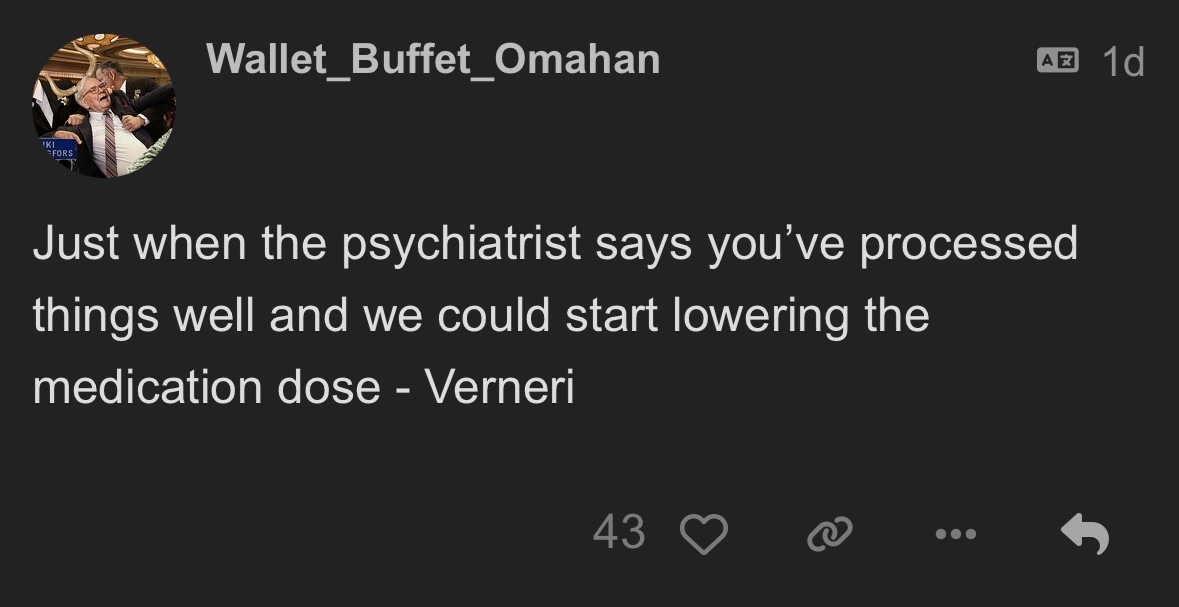Click the word "processed" in the post
The width and height of the screenshot is (1179, 607).
968,246
